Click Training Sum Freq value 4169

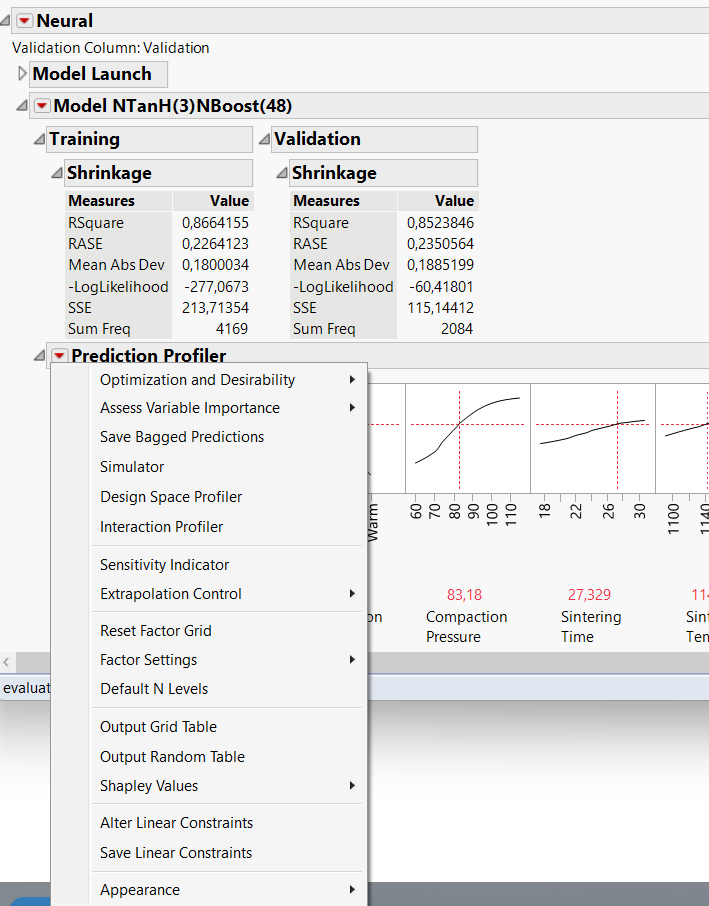coord(232,329)
